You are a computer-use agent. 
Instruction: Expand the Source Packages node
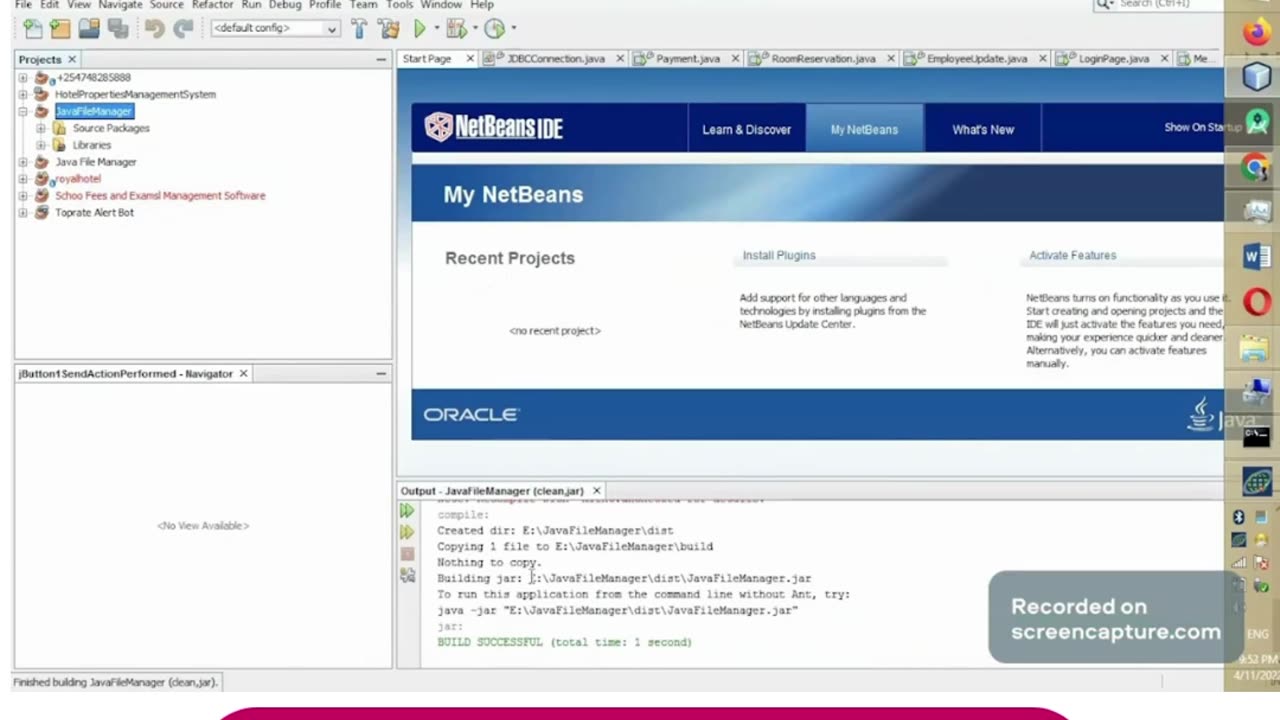(40, 128)
